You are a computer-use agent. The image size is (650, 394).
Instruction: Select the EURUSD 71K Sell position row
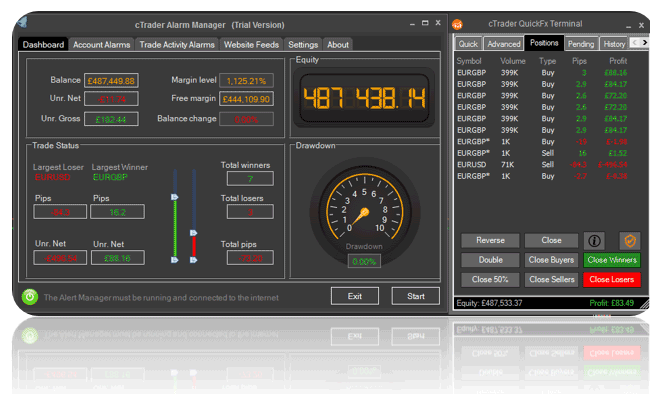[543, 165]
